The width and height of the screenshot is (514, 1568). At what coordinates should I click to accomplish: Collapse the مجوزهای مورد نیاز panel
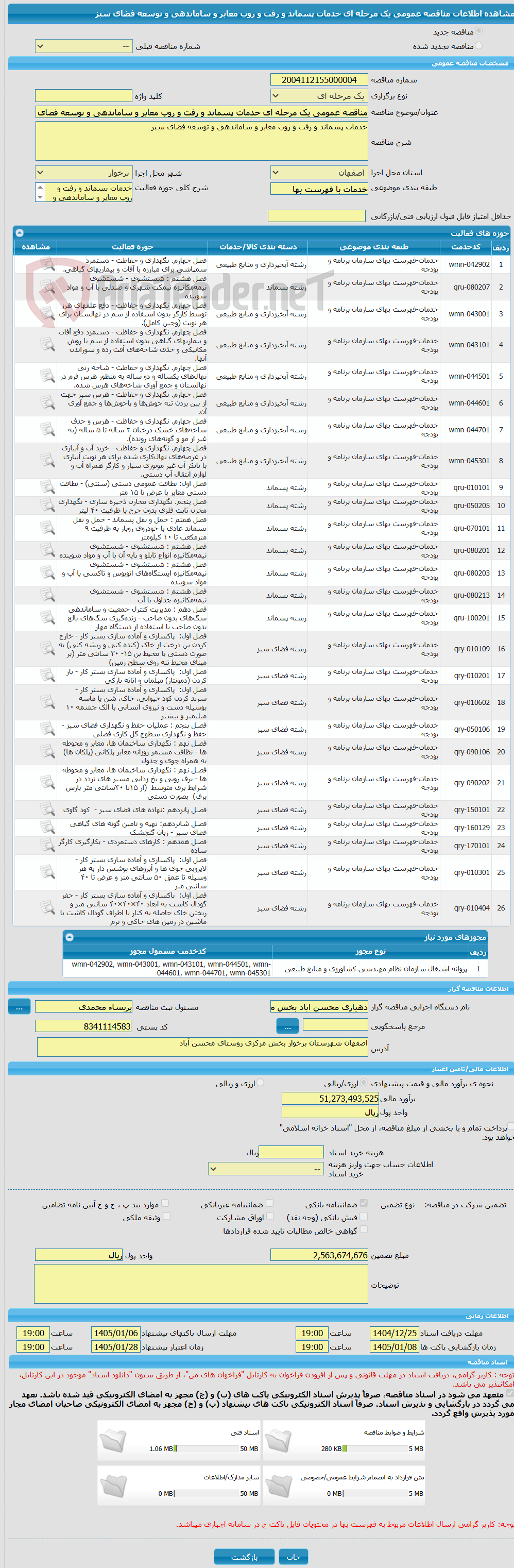[x=70, y=937]
